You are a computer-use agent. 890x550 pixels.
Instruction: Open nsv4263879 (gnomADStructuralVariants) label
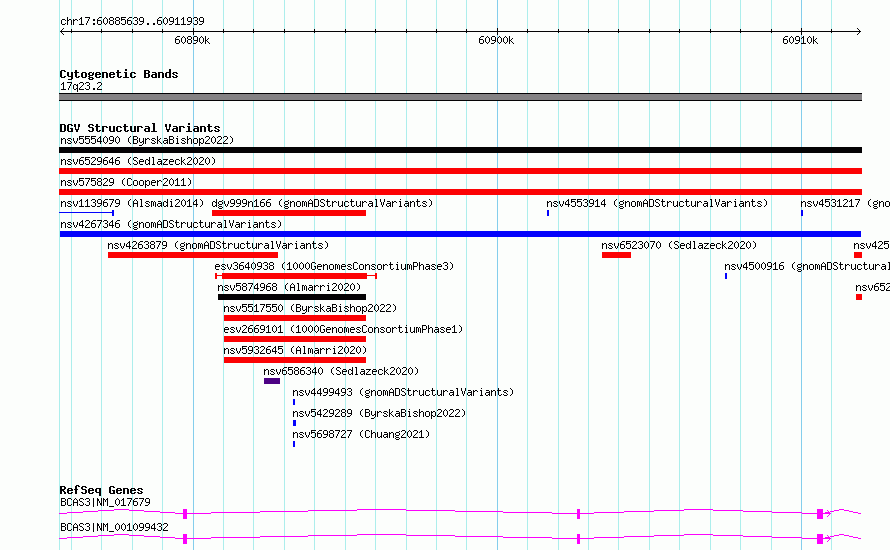pos(218,245)
